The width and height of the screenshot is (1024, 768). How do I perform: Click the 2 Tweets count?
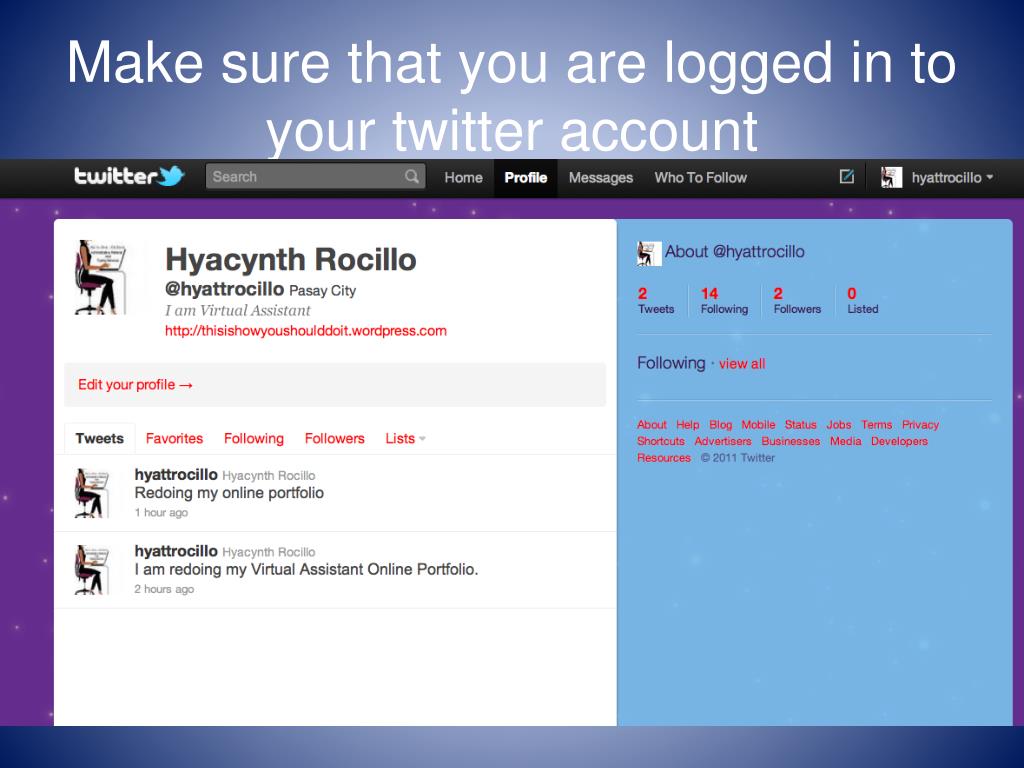[x=656, y=300]
